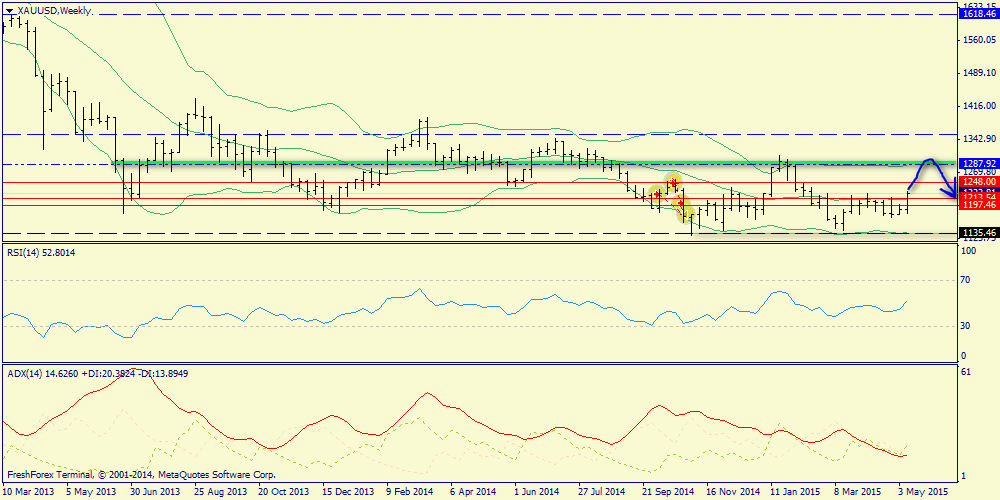Viewport: 1000px width, 500px height.
Task: Click the 21 Sep 2014 date label
Action: [667, 492]
